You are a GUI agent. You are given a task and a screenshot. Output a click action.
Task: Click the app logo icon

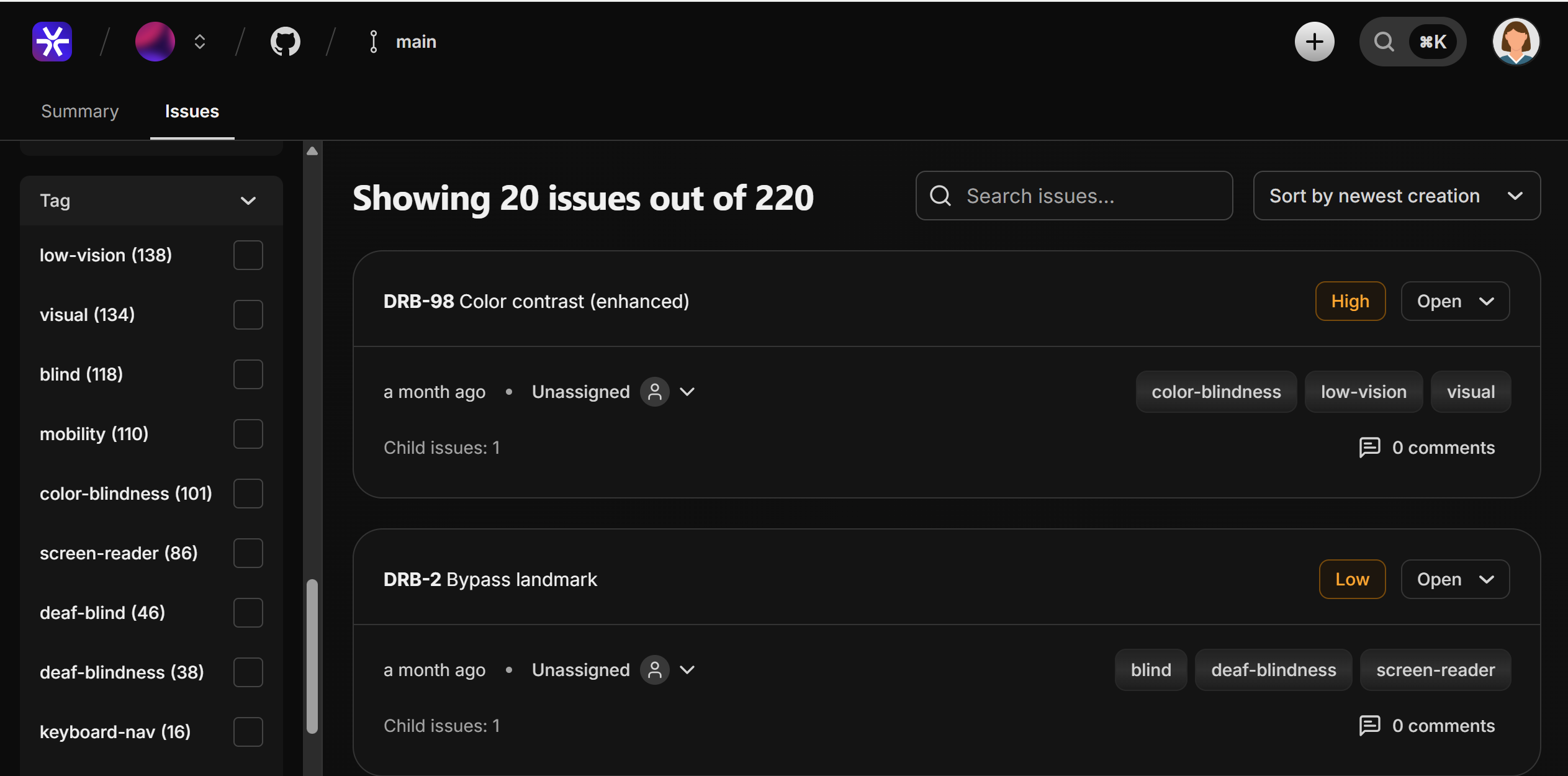(52, 41)
